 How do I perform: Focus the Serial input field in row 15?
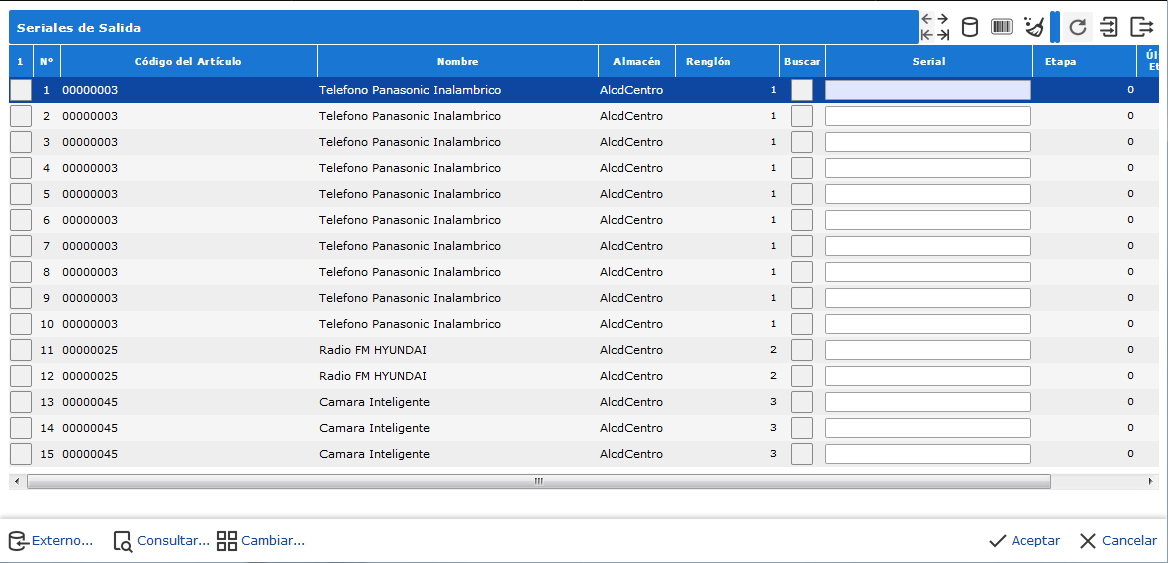tap(927, 454)
